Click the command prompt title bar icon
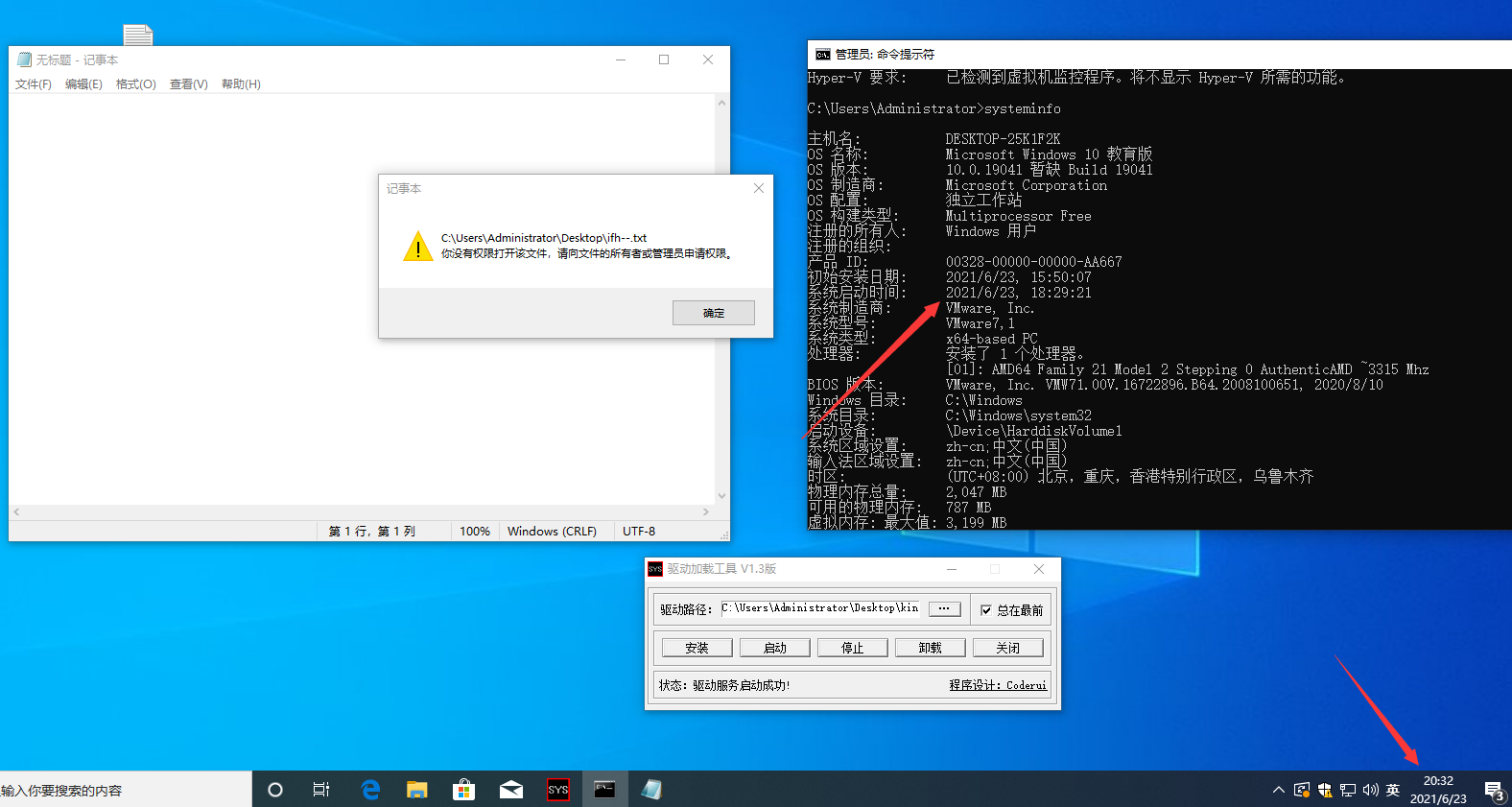 [823, 55]
